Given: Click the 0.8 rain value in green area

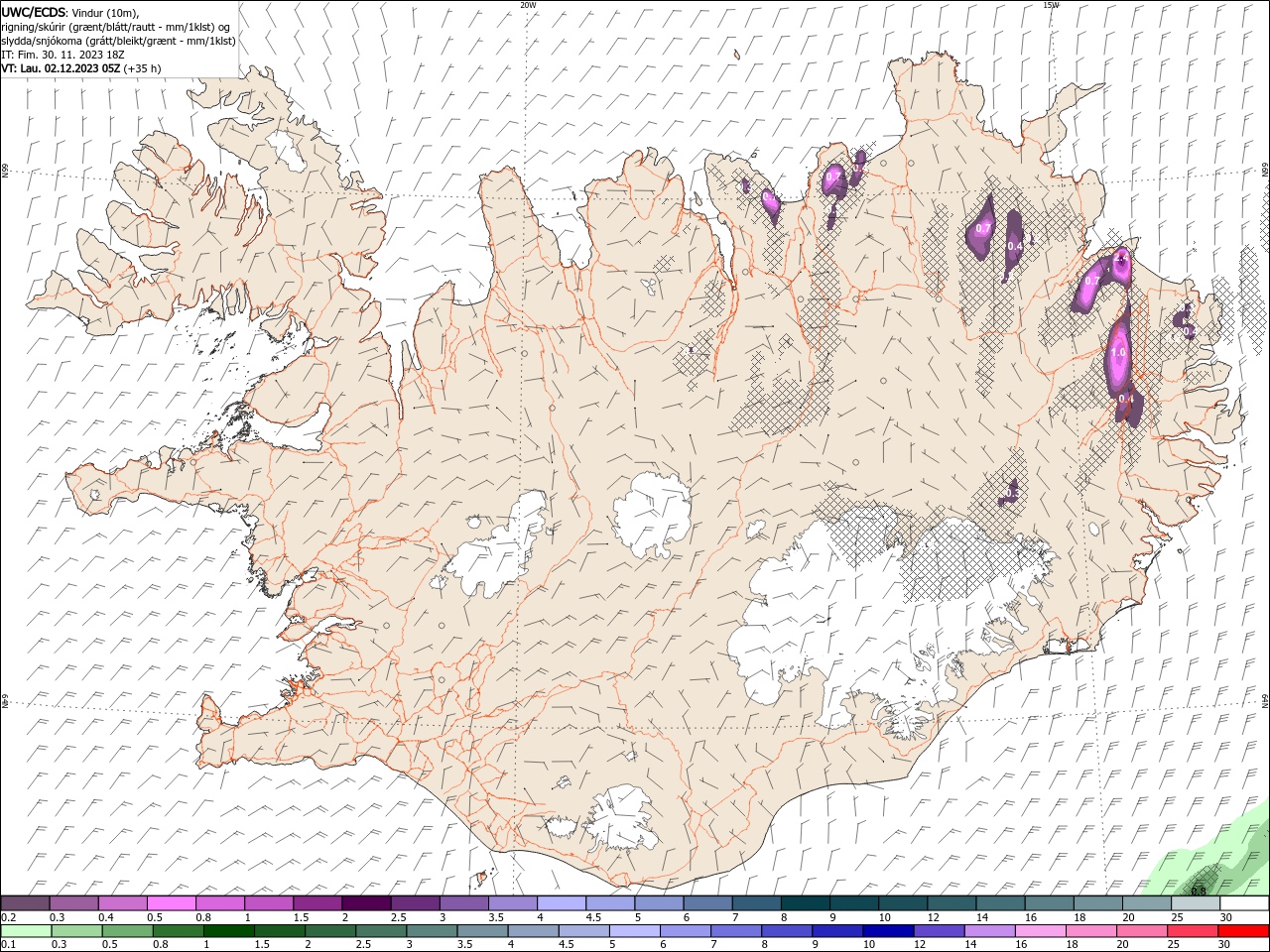Looking at the screenshot, I should tap(1199, 890).
